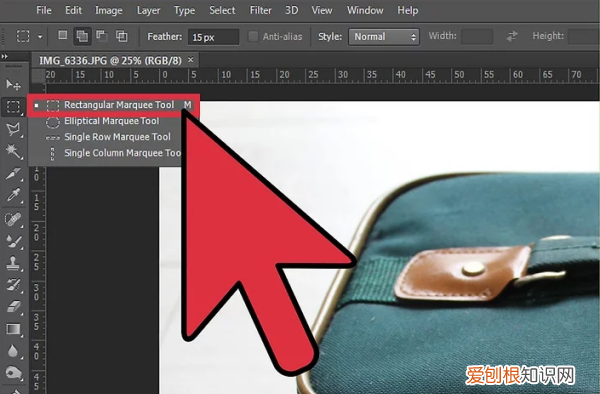The width and height of the screenshot is (600, 394).
Task: Close the IMG_6336.JPG document tab
Action: (x=191, y=60)
